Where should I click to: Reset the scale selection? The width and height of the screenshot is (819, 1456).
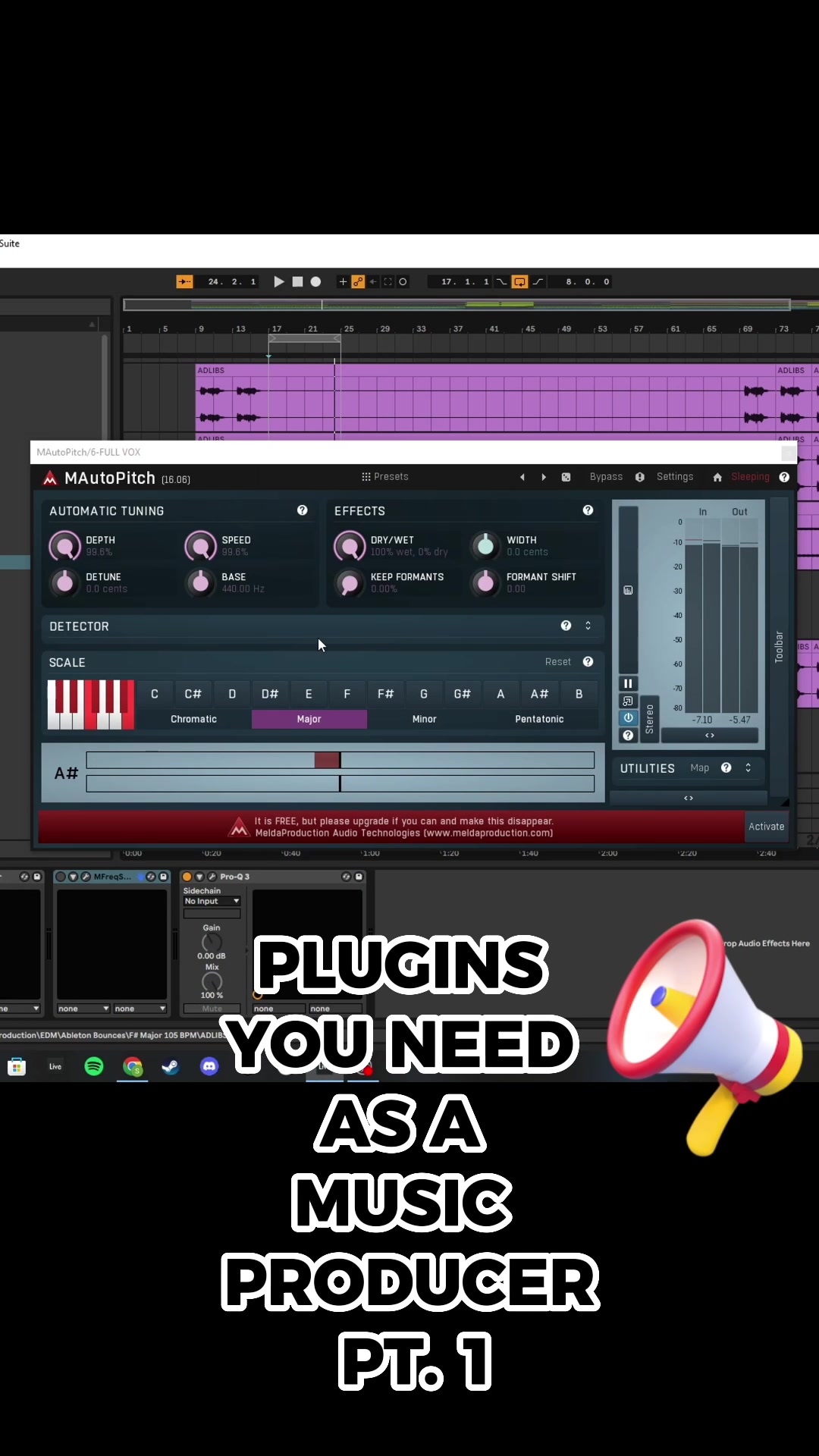click(558, 662)
